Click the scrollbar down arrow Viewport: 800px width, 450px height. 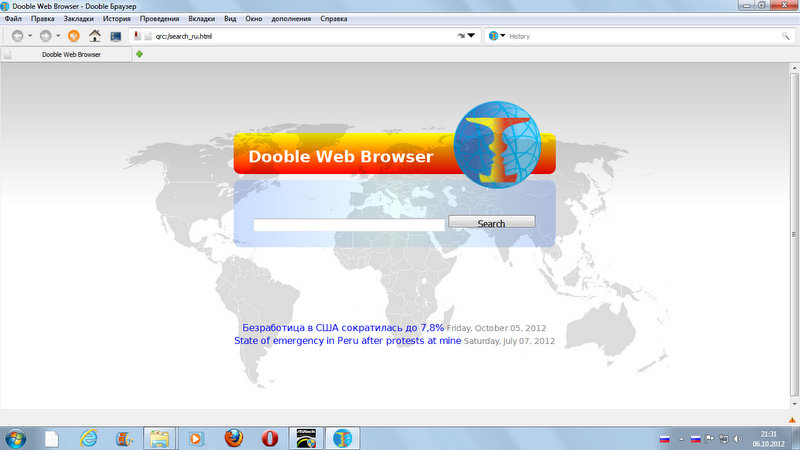794,404
